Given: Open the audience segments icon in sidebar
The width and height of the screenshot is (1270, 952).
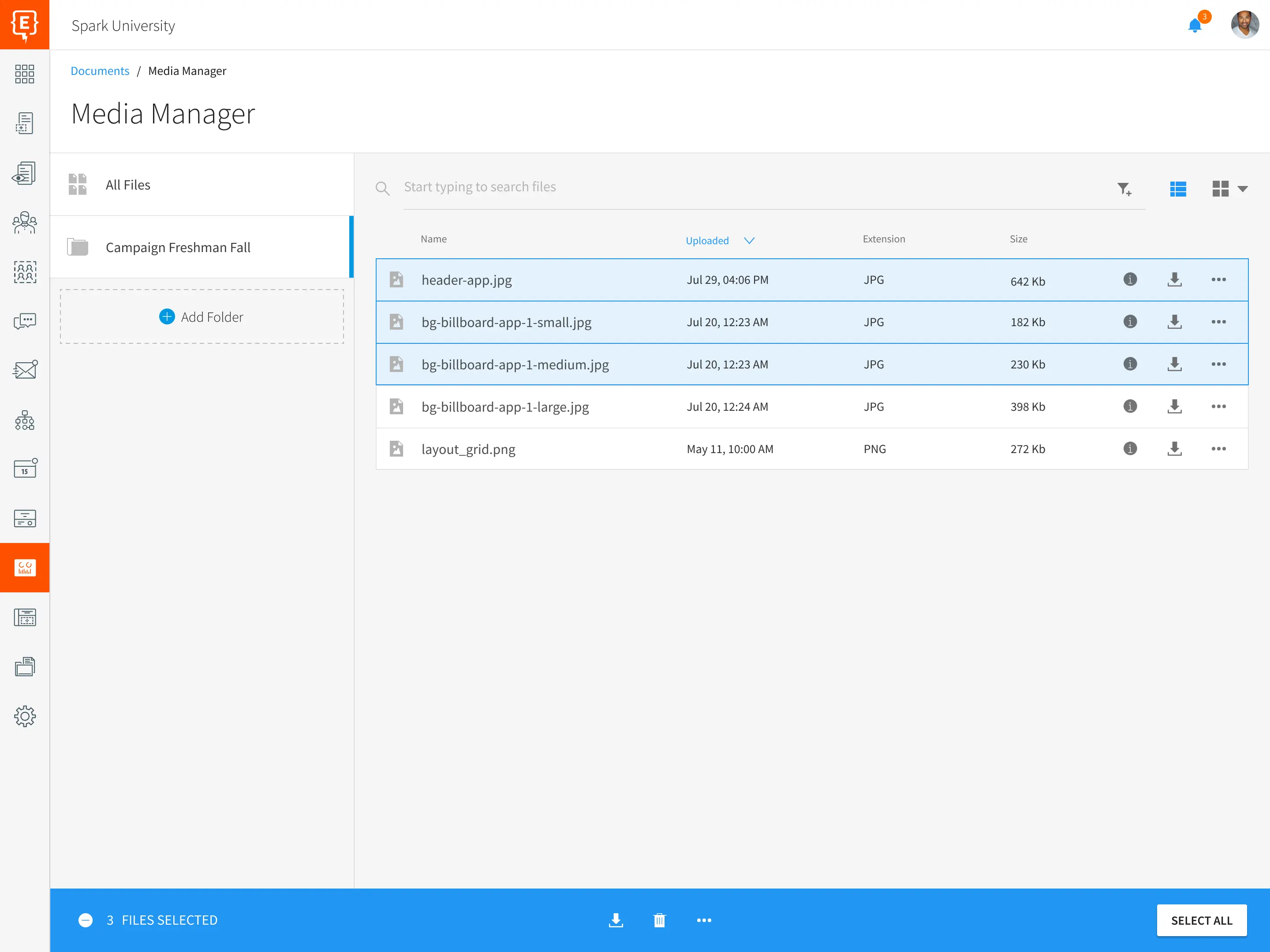Looking at the screenshot, I should (25, 271).
